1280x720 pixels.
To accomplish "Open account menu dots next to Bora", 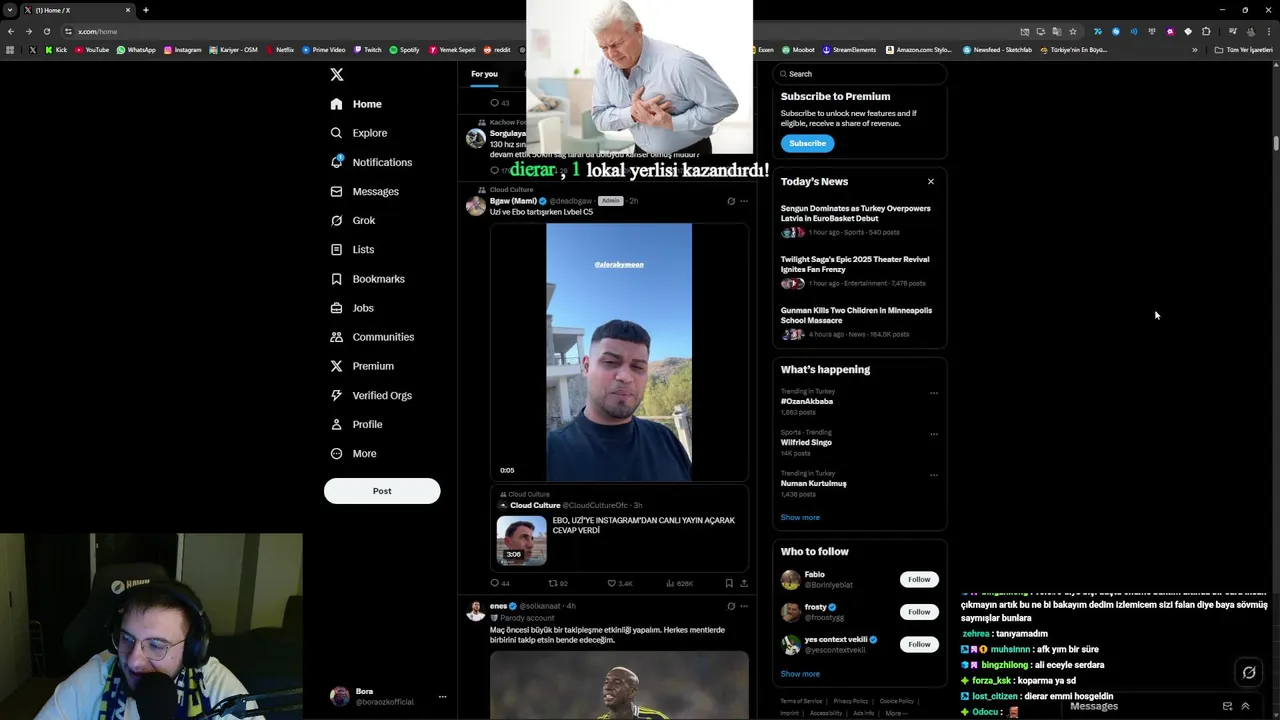I will pos(442,697).
